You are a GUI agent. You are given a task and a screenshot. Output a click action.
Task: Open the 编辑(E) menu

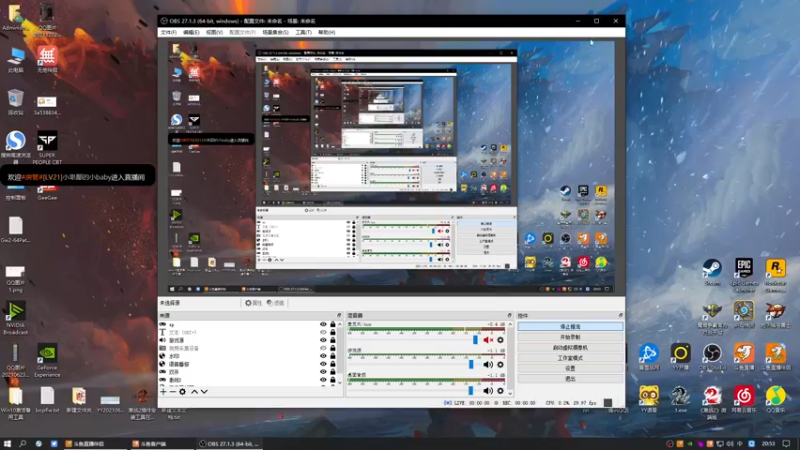coord(191,32)
